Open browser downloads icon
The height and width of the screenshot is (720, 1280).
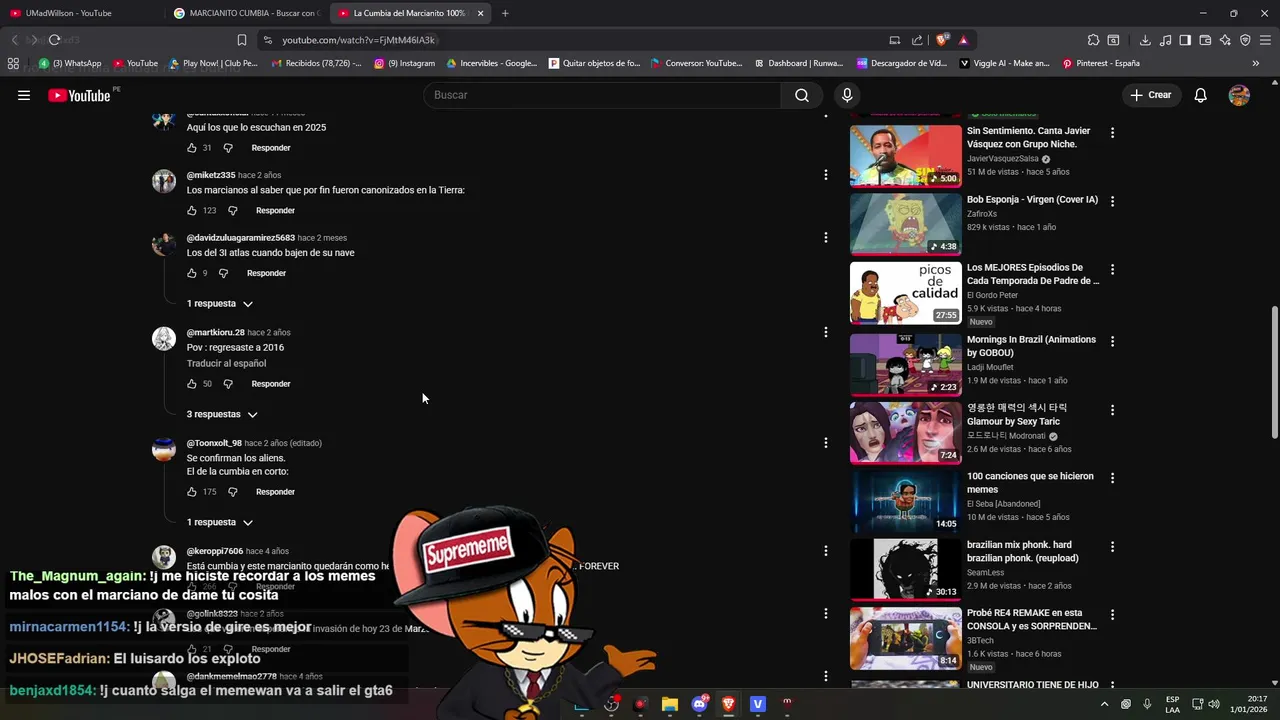[1145, 40]
